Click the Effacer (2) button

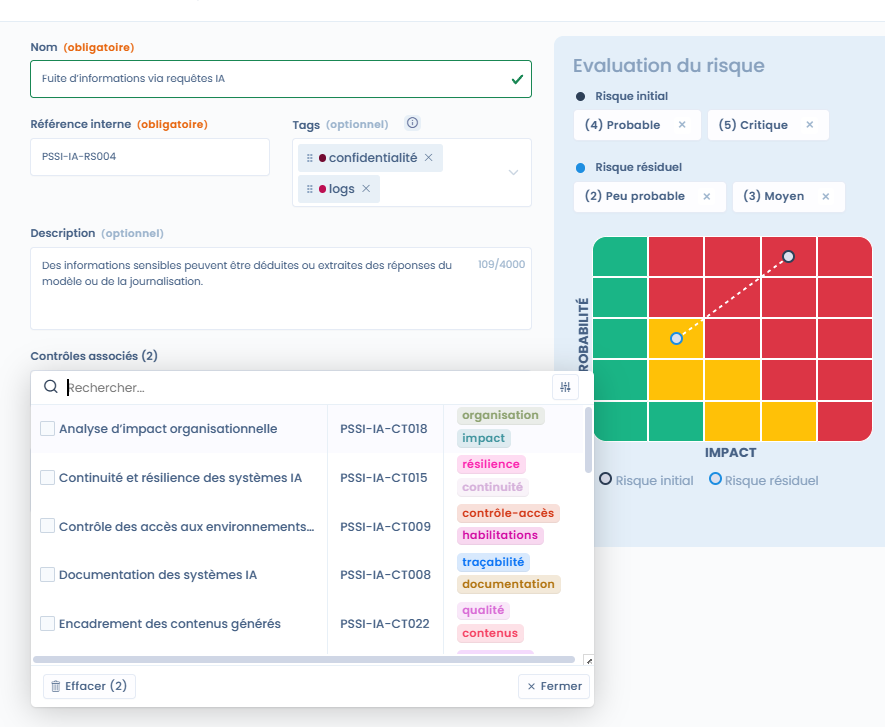(x=89, y=686)
